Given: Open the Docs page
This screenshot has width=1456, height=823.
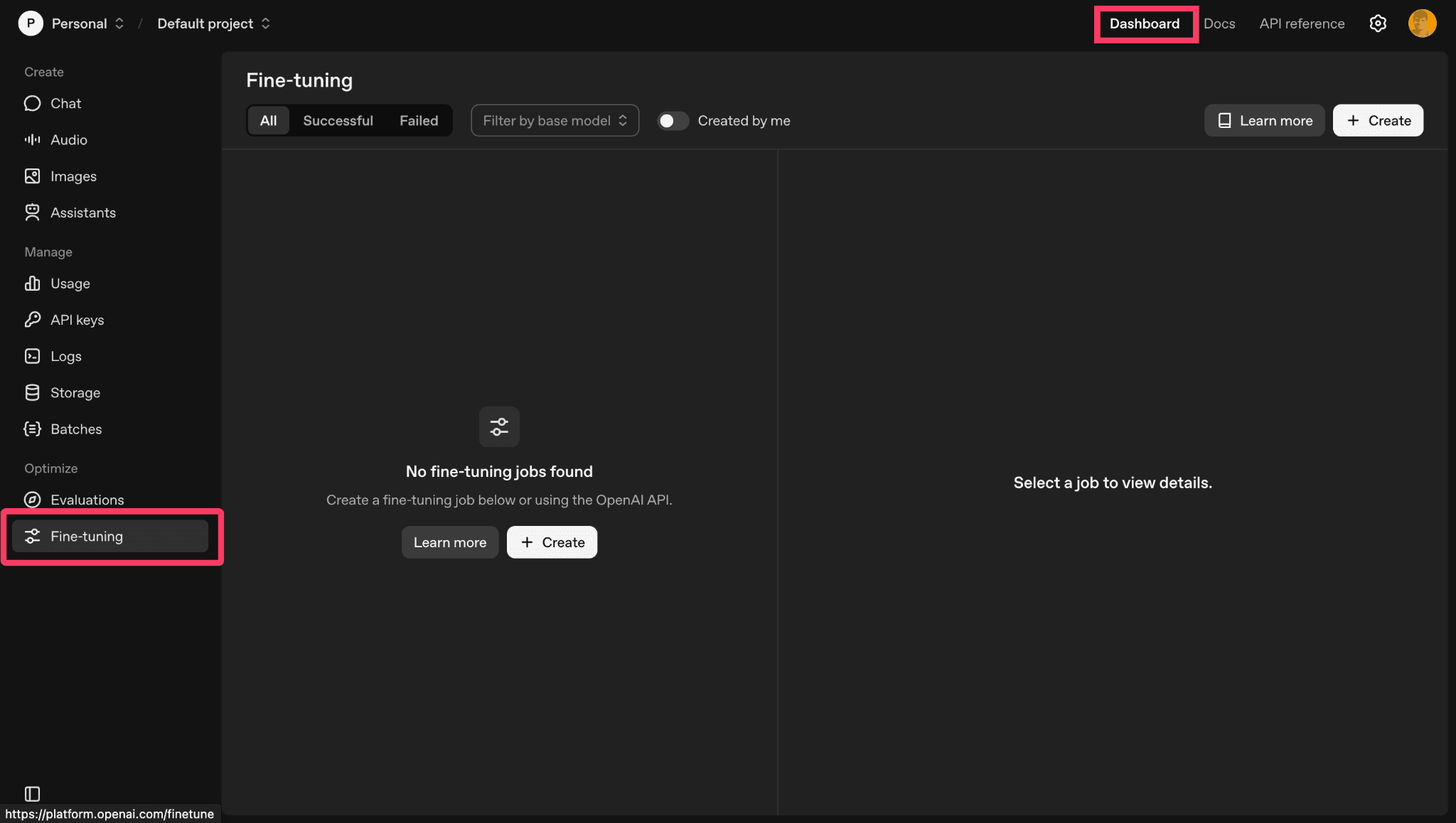Looking at the screenshot, I should [1219, 23].
